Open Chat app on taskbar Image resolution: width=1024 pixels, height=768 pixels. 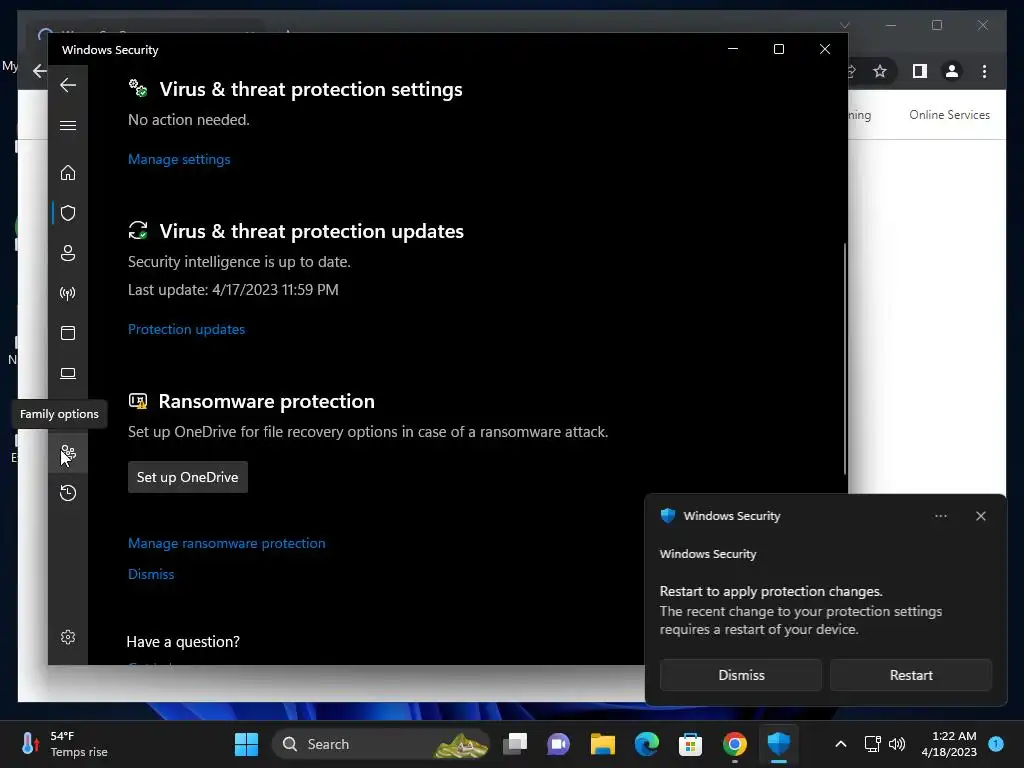point(558,744)
